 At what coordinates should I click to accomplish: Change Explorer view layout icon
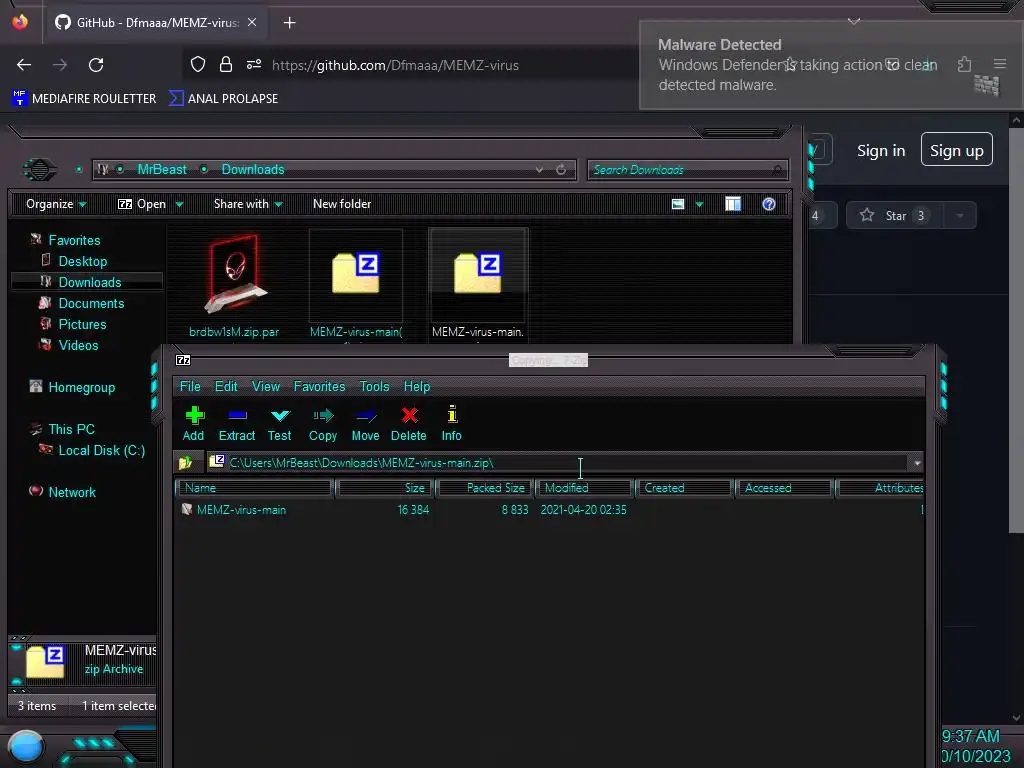click(678, 204)
